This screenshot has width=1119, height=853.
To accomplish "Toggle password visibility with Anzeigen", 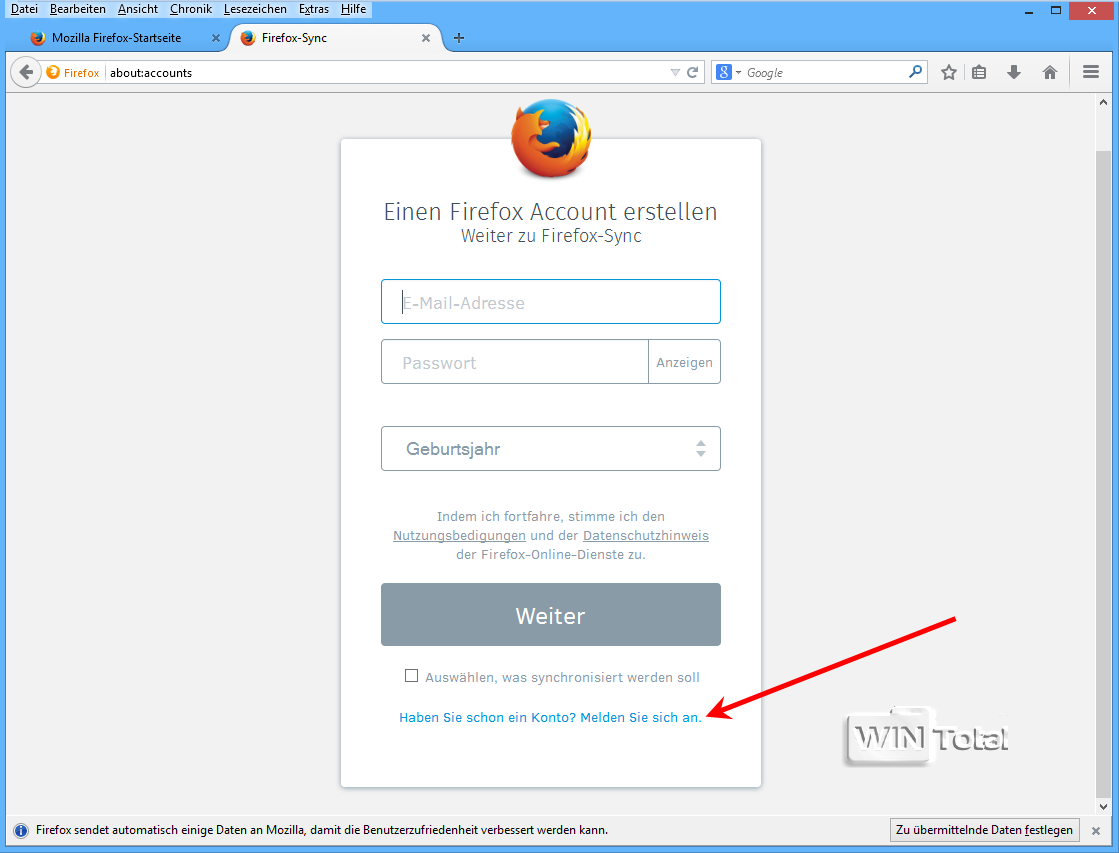I will click(x=684, y=362).
